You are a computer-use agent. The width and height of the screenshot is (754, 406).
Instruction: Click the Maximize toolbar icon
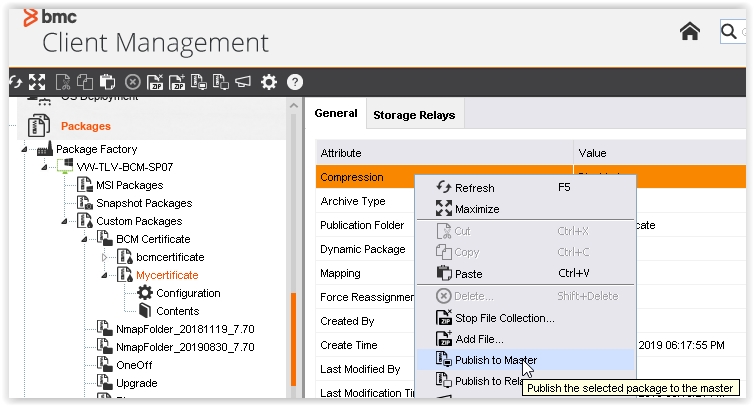pyautogui.click(x=37, y=82)
